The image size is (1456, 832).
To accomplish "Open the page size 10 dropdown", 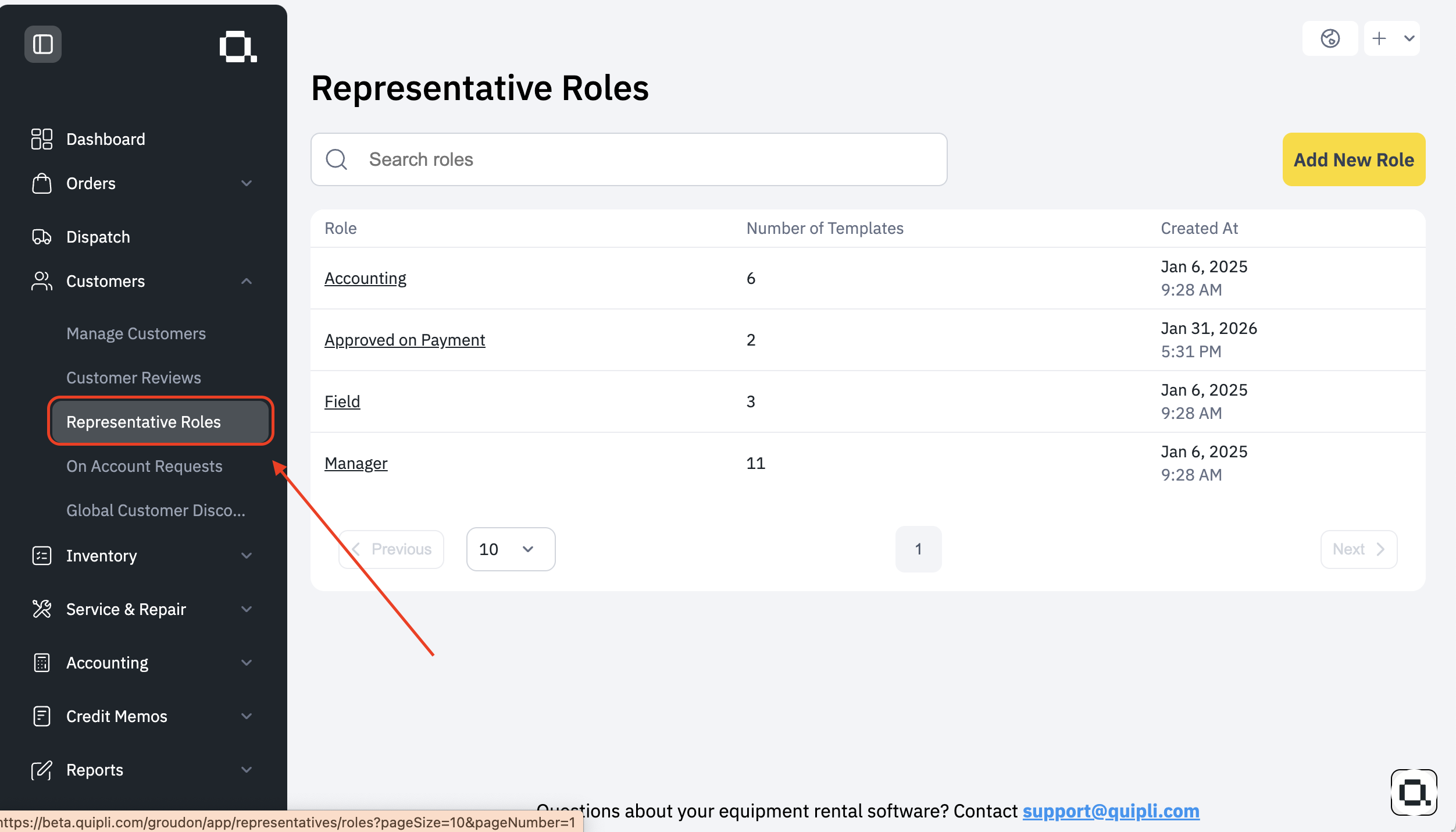I will [x=511, y=549].
